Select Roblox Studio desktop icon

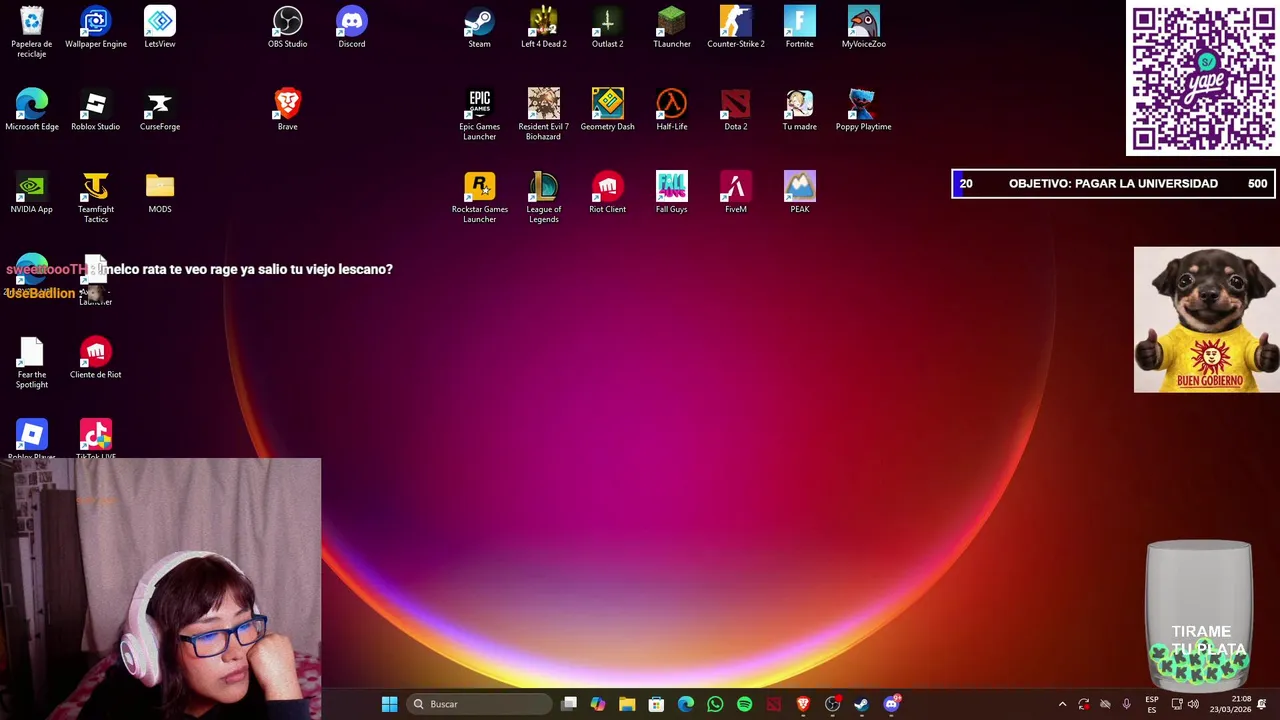(96, 110)
